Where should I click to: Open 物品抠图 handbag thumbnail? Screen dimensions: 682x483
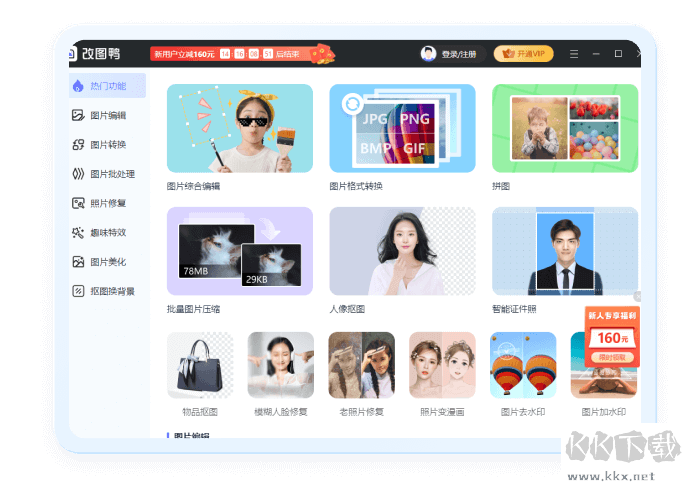click(200, 365)
